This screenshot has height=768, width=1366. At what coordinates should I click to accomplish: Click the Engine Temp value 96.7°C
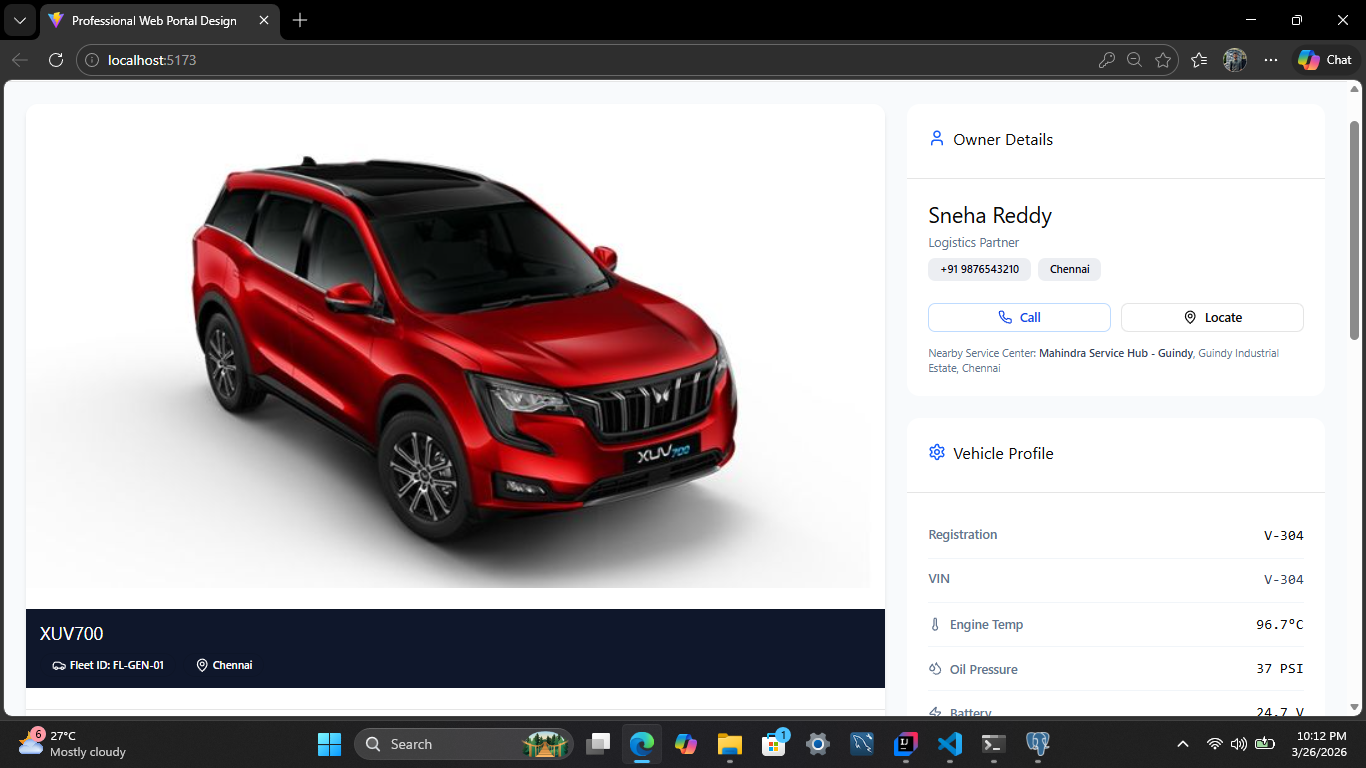1280,625
